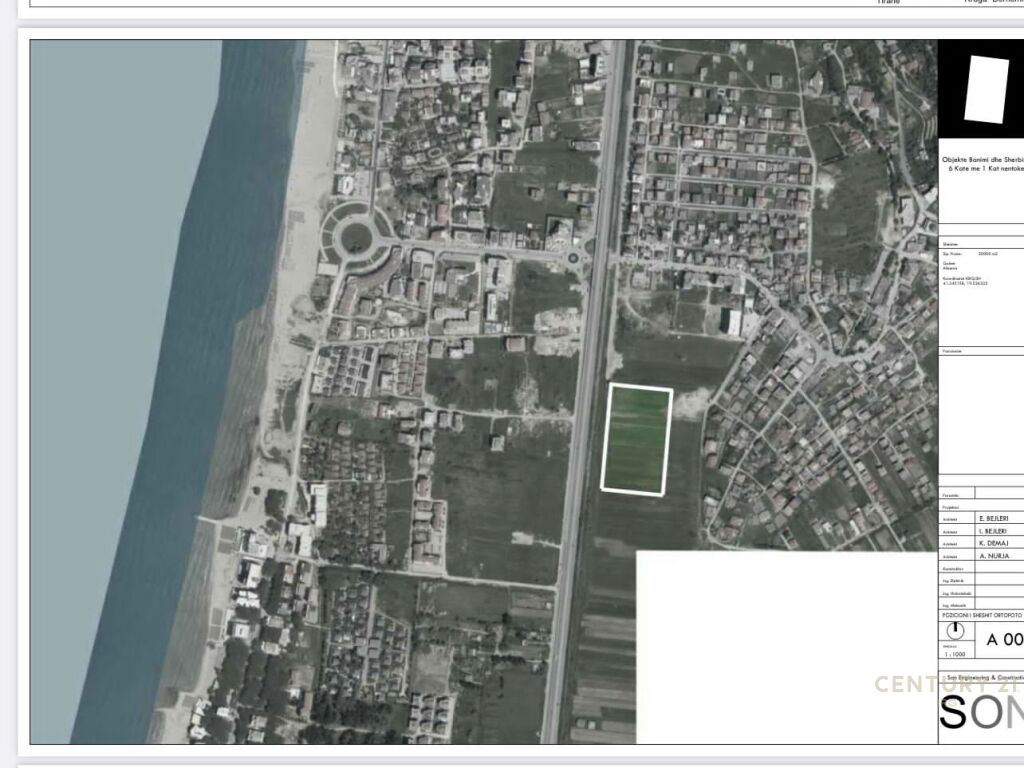
Task: Select the white-outlined green plot on the map
Action: (637, 440)
